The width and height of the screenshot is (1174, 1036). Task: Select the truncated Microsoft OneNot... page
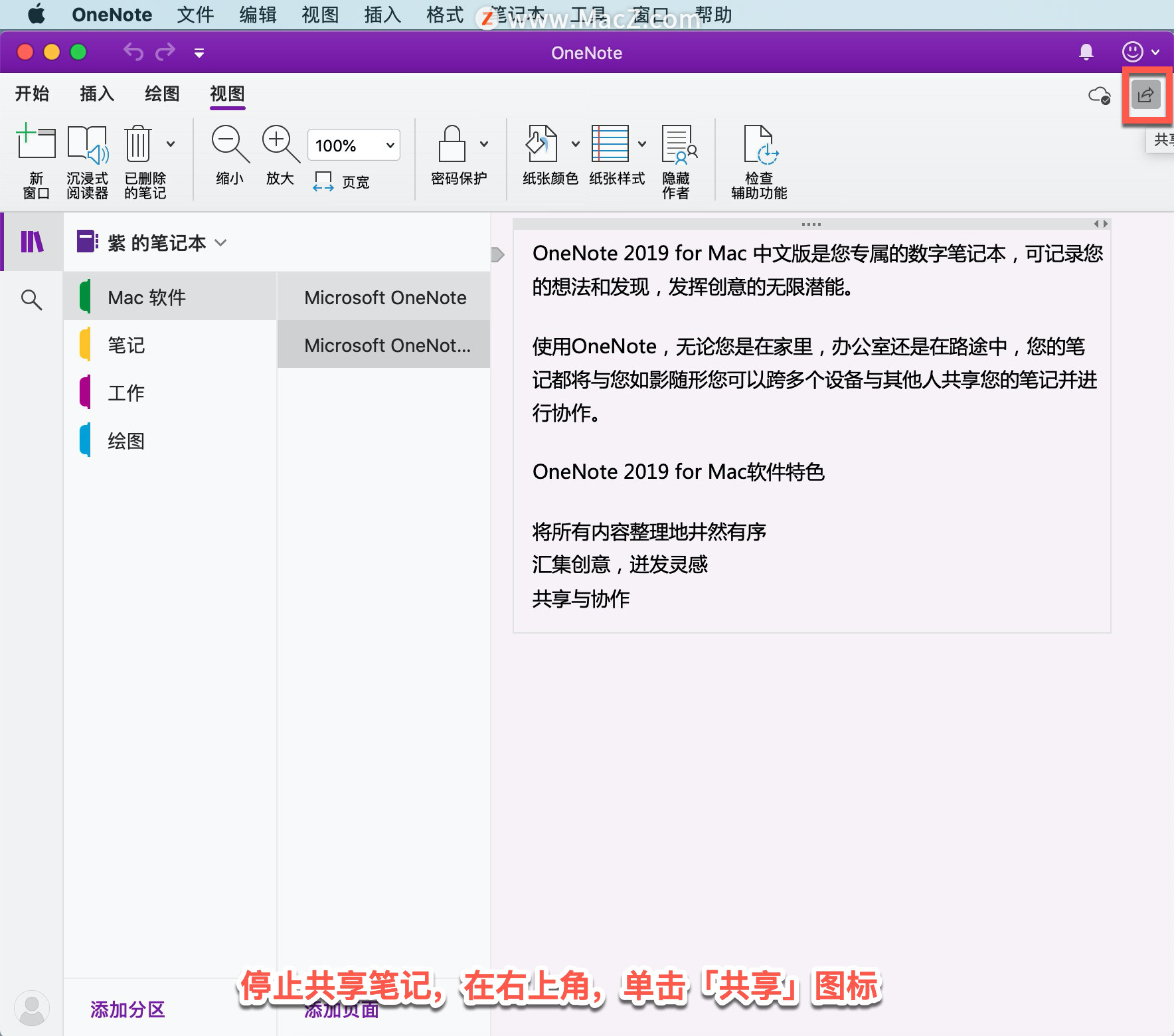pyautogui.click(x=384, y=345)
